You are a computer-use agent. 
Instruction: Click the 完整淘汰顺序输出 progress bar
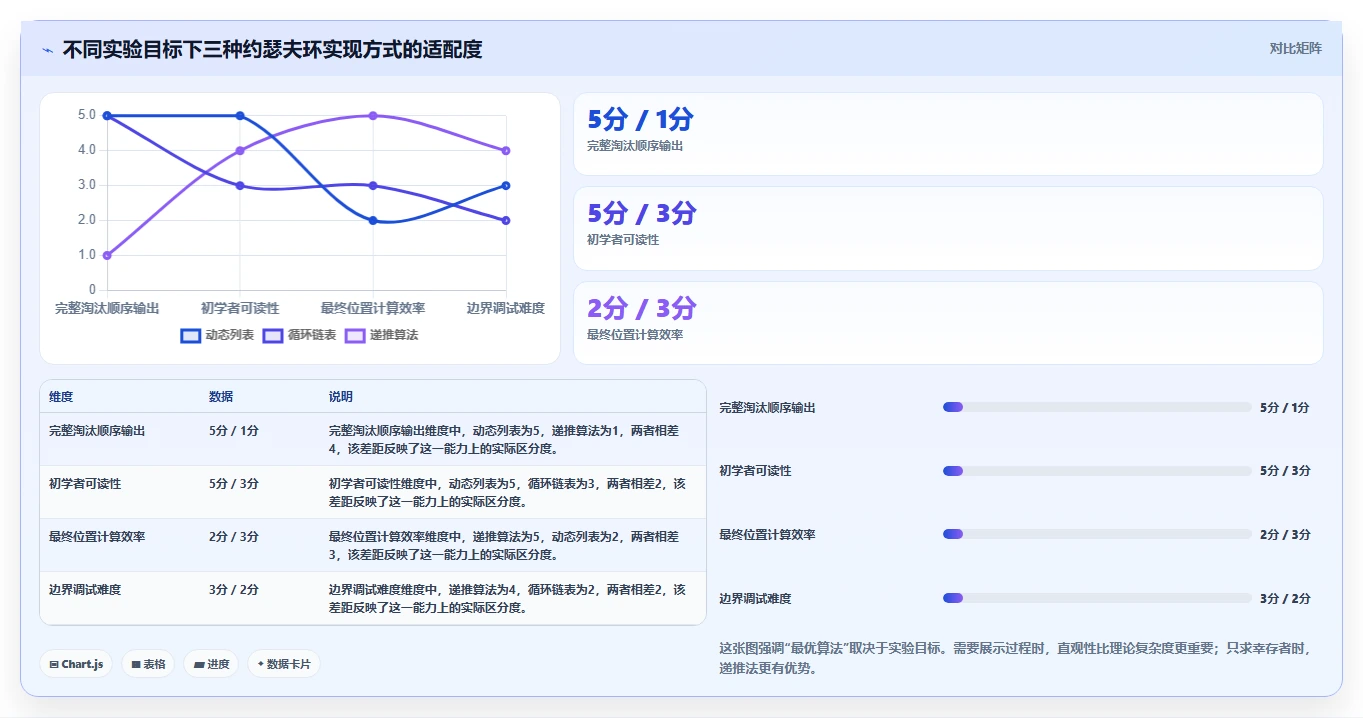point(1097,407)
